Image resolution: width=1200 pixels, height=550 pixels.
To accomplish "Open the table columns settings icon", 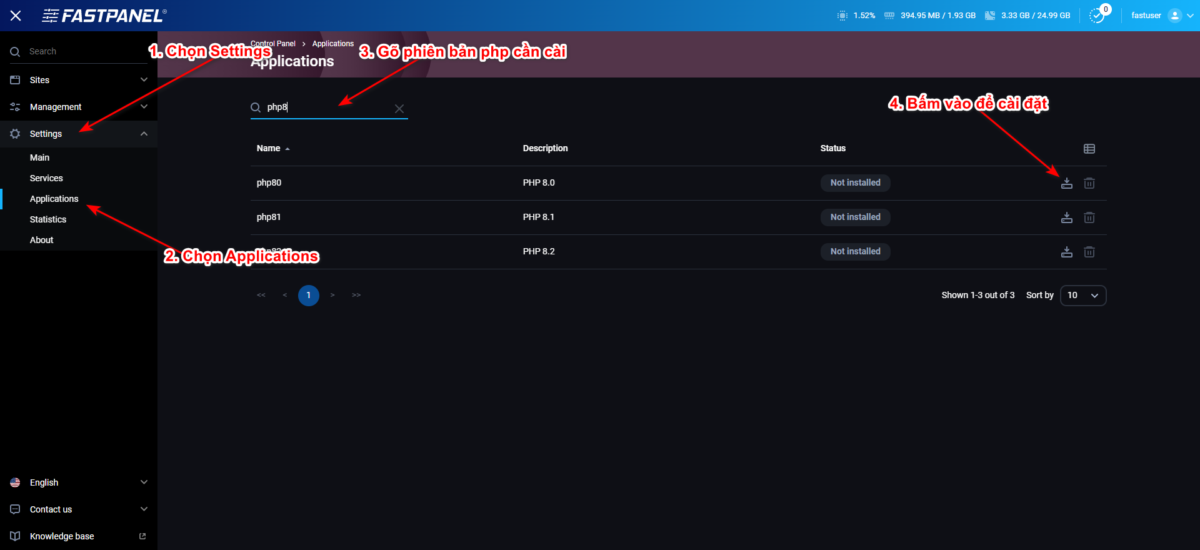I will (x=1089, y=149).
